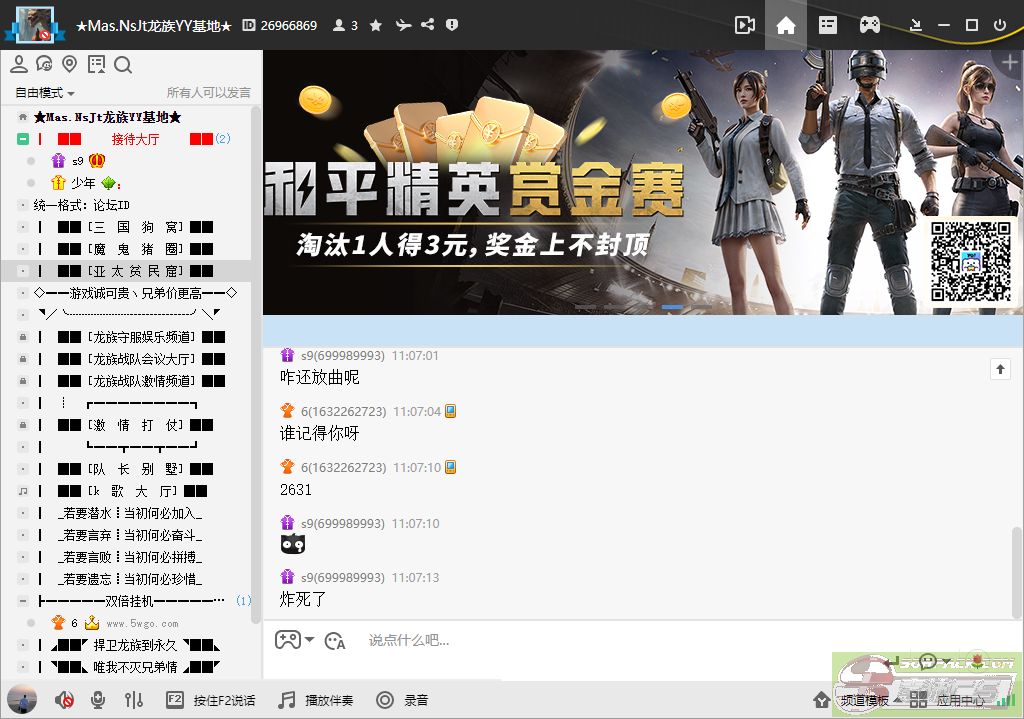Expand the chat gamepad dropdown arrow

click(310, 639)
